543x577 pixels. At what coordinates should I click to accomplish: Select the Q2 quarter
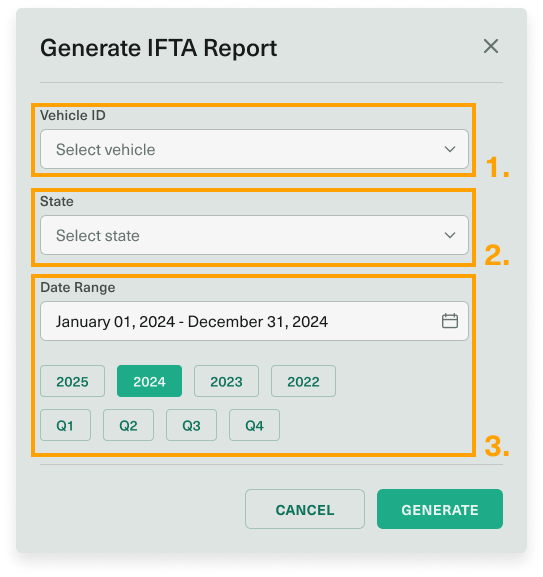[128, 425]
